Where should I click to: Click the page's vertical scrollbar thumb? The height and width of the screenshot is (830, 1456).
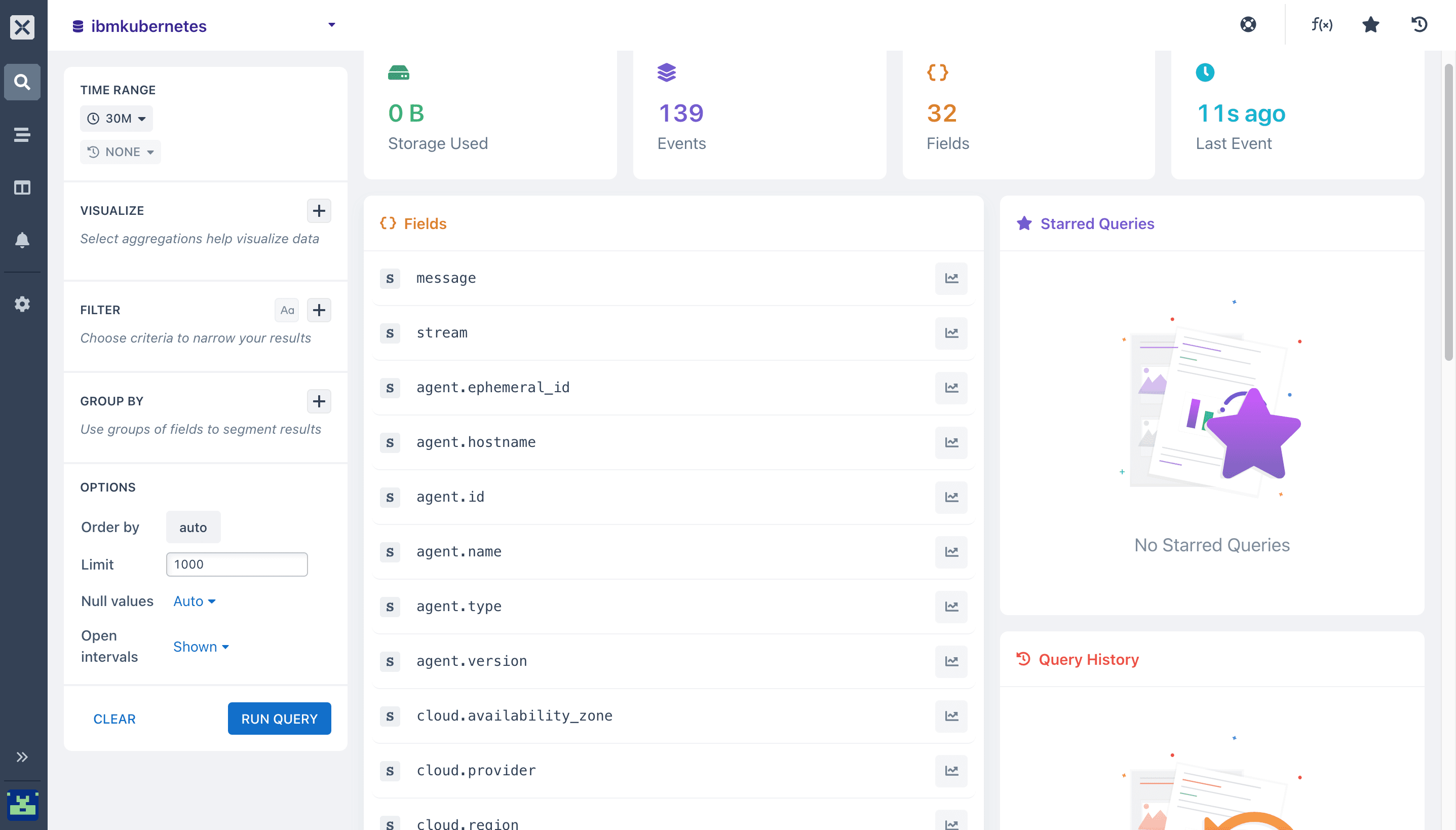tap(1448, 212)
